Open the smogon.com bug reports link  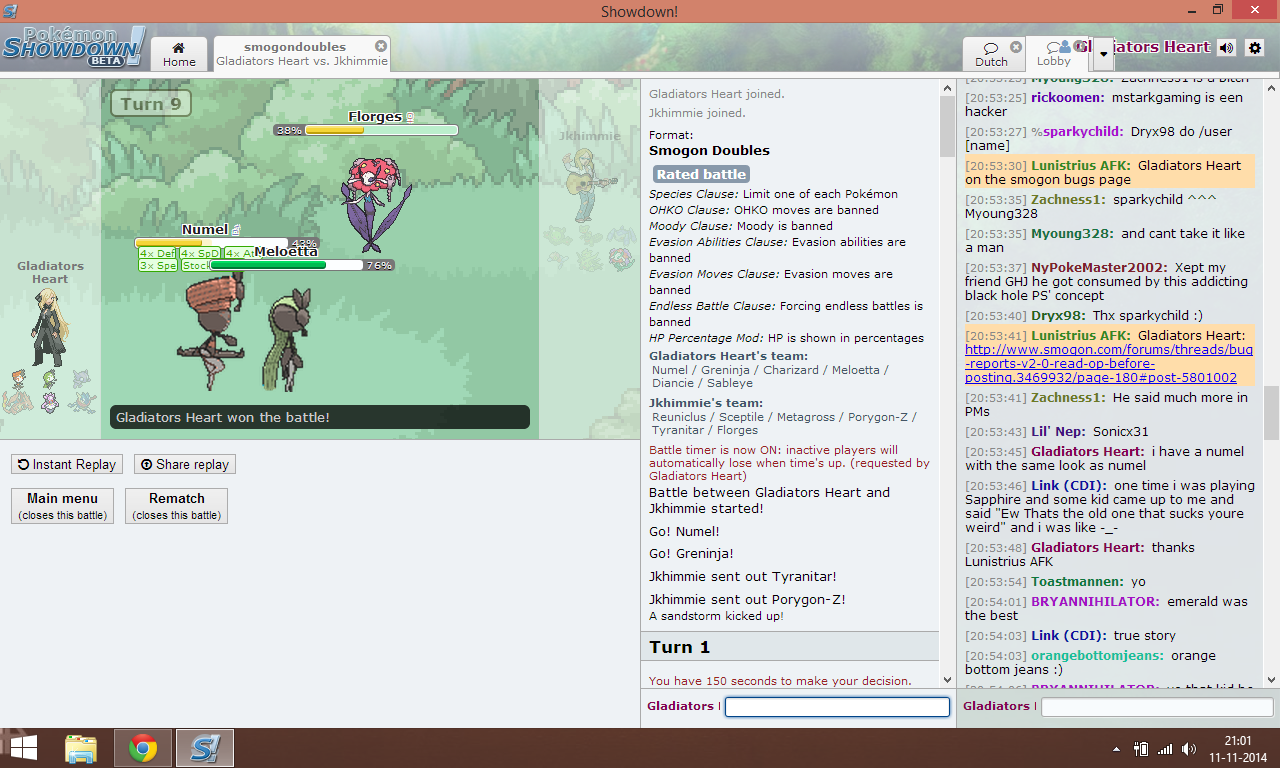click(x=1108, y=364)
